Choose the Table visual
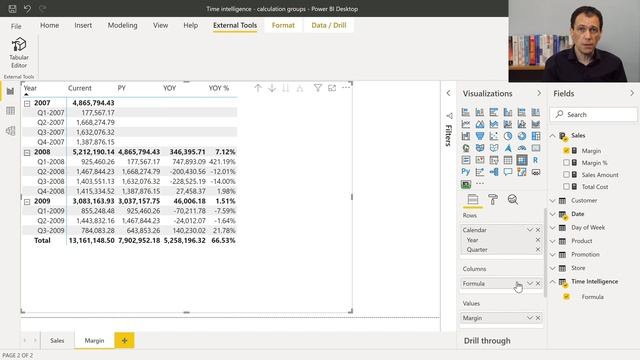The width and height of the screenshot is (640, 360). tap(508, 160)
